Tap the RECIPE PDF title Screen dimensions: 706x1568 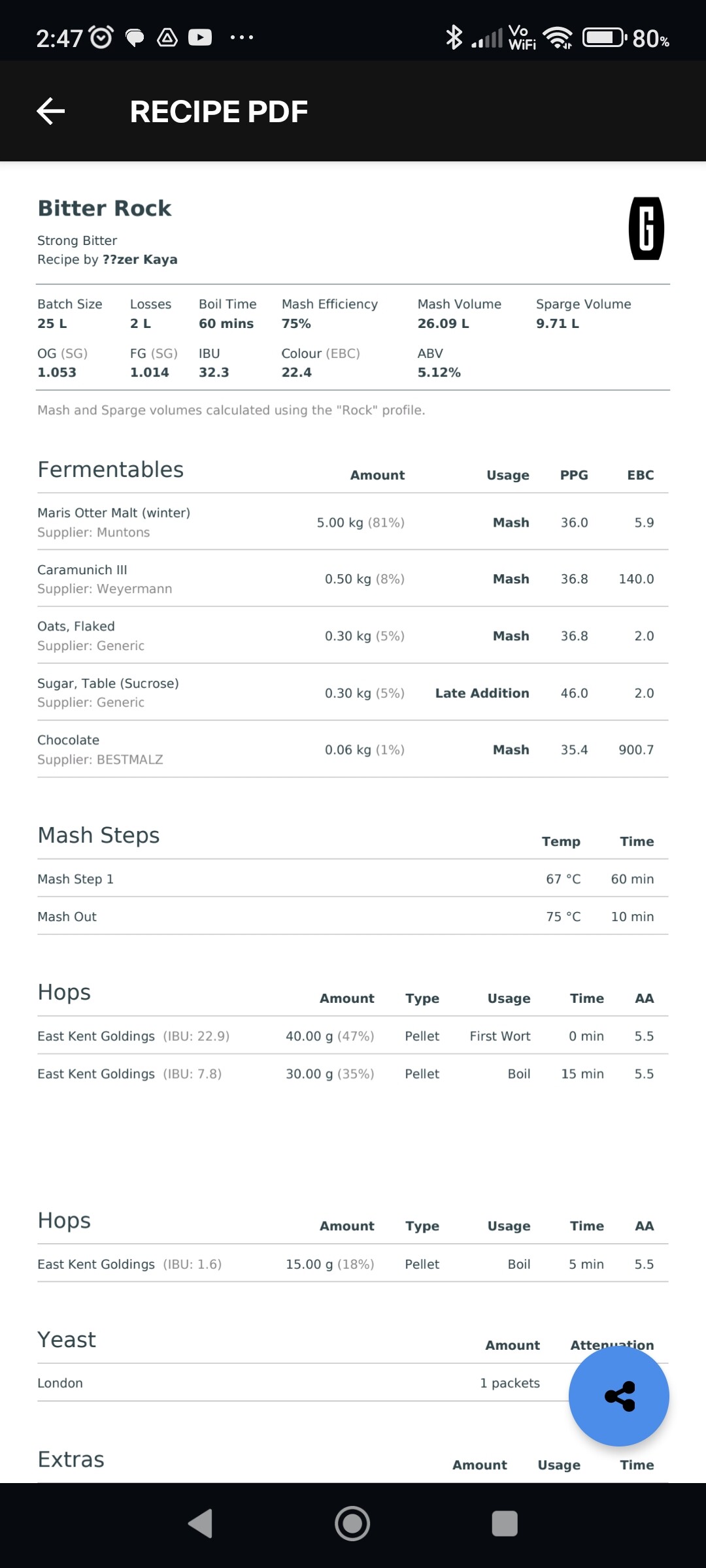coord(219,111)
